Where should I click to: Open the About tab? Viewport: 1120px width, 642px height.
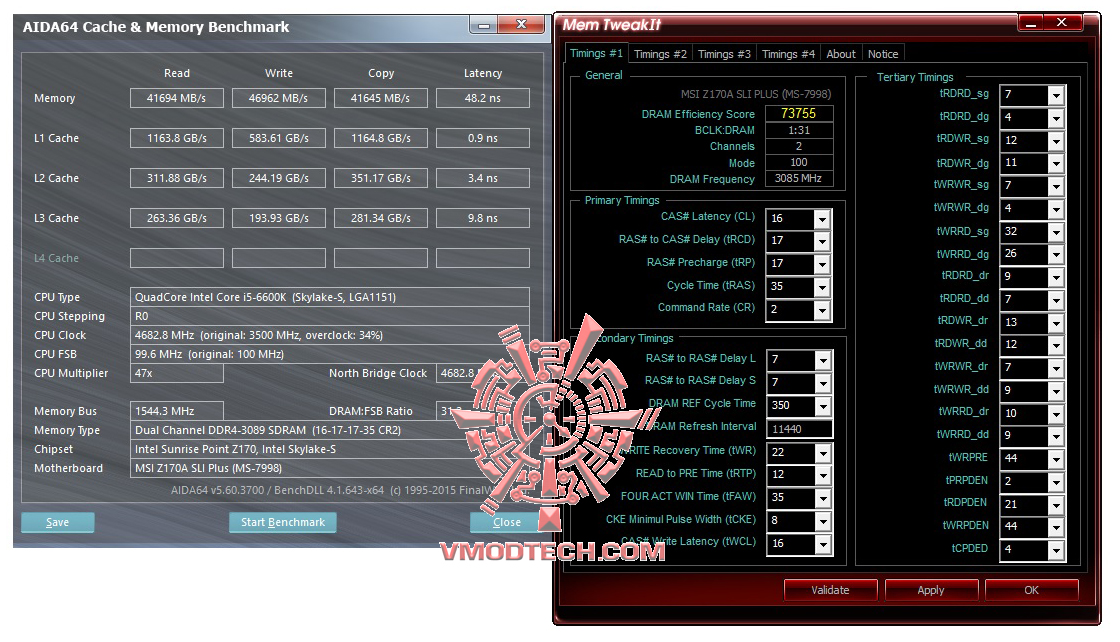point(841,54)
